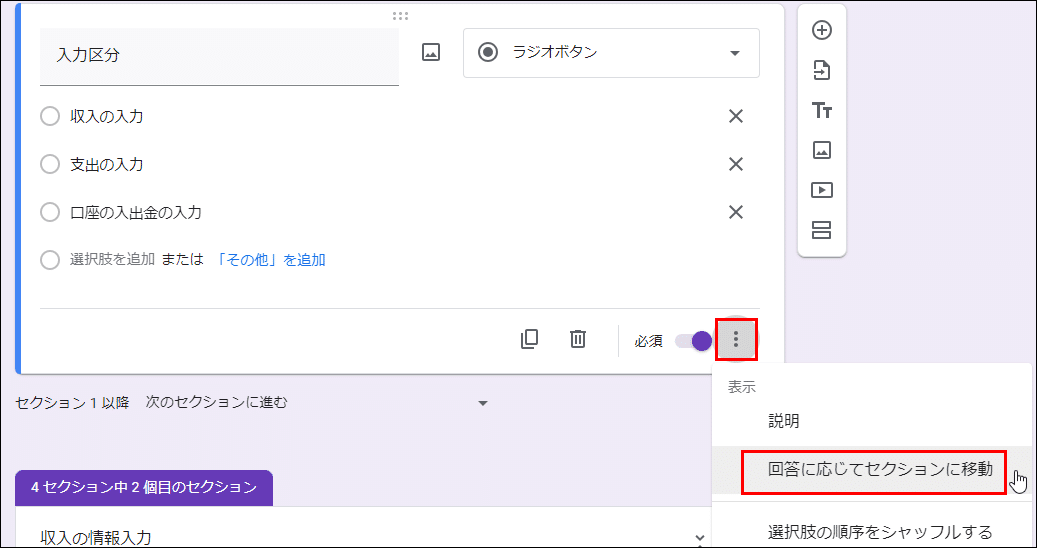The image size is (1037, 548).
Task: Toggle the 必須 required switch
Action: 693,341
